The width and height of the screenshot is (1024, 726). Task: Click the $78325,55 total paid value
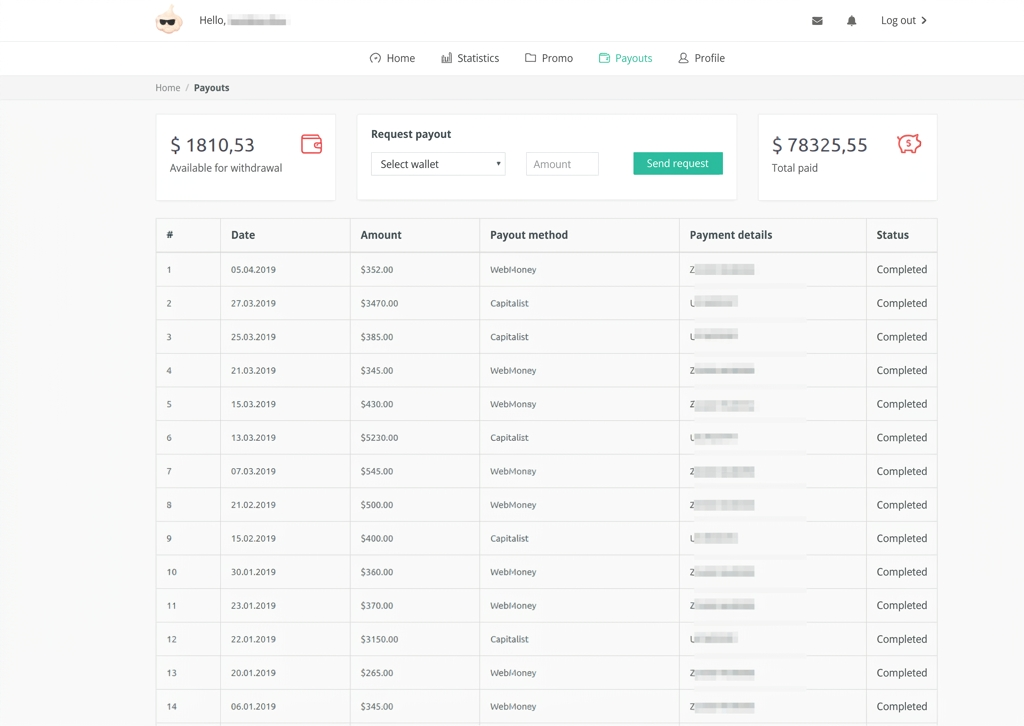(820, 144)
